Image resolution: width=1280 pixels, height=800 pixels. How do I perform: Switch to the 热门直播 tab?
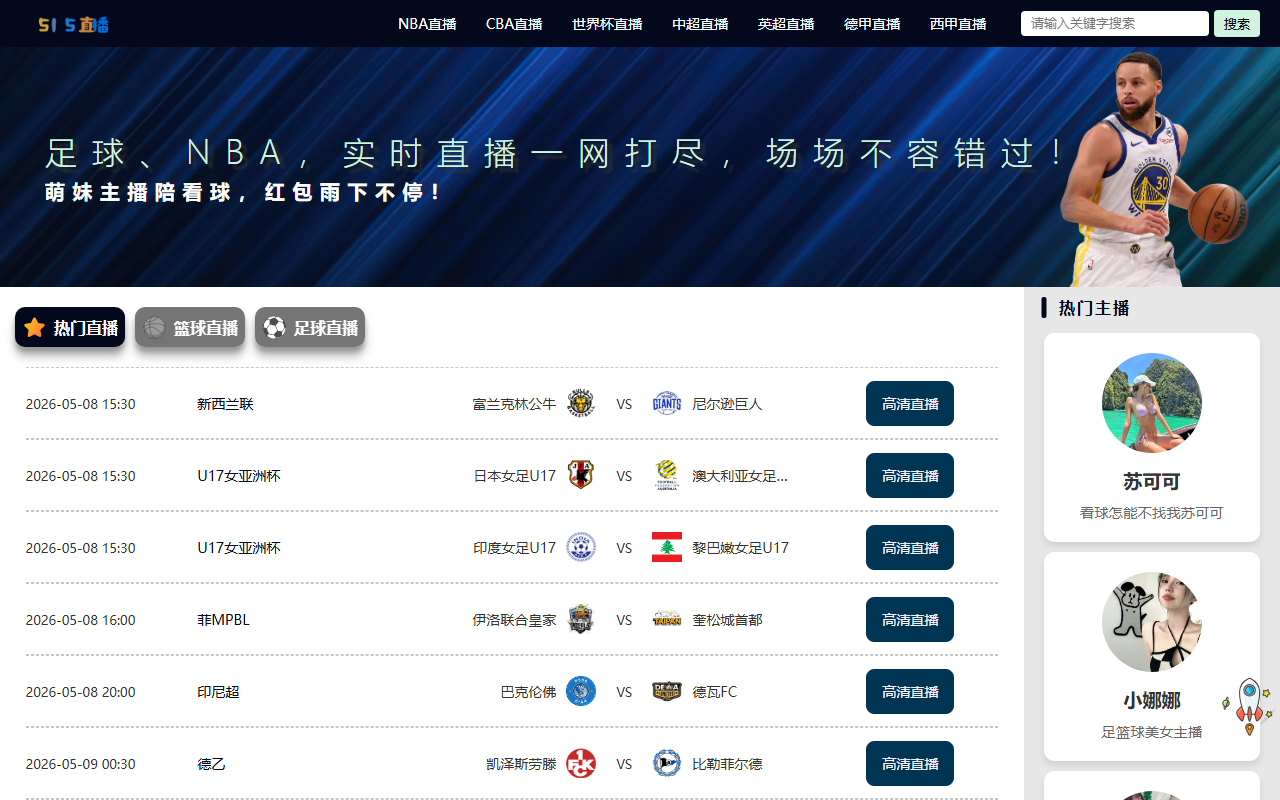(x=70, y=327)
